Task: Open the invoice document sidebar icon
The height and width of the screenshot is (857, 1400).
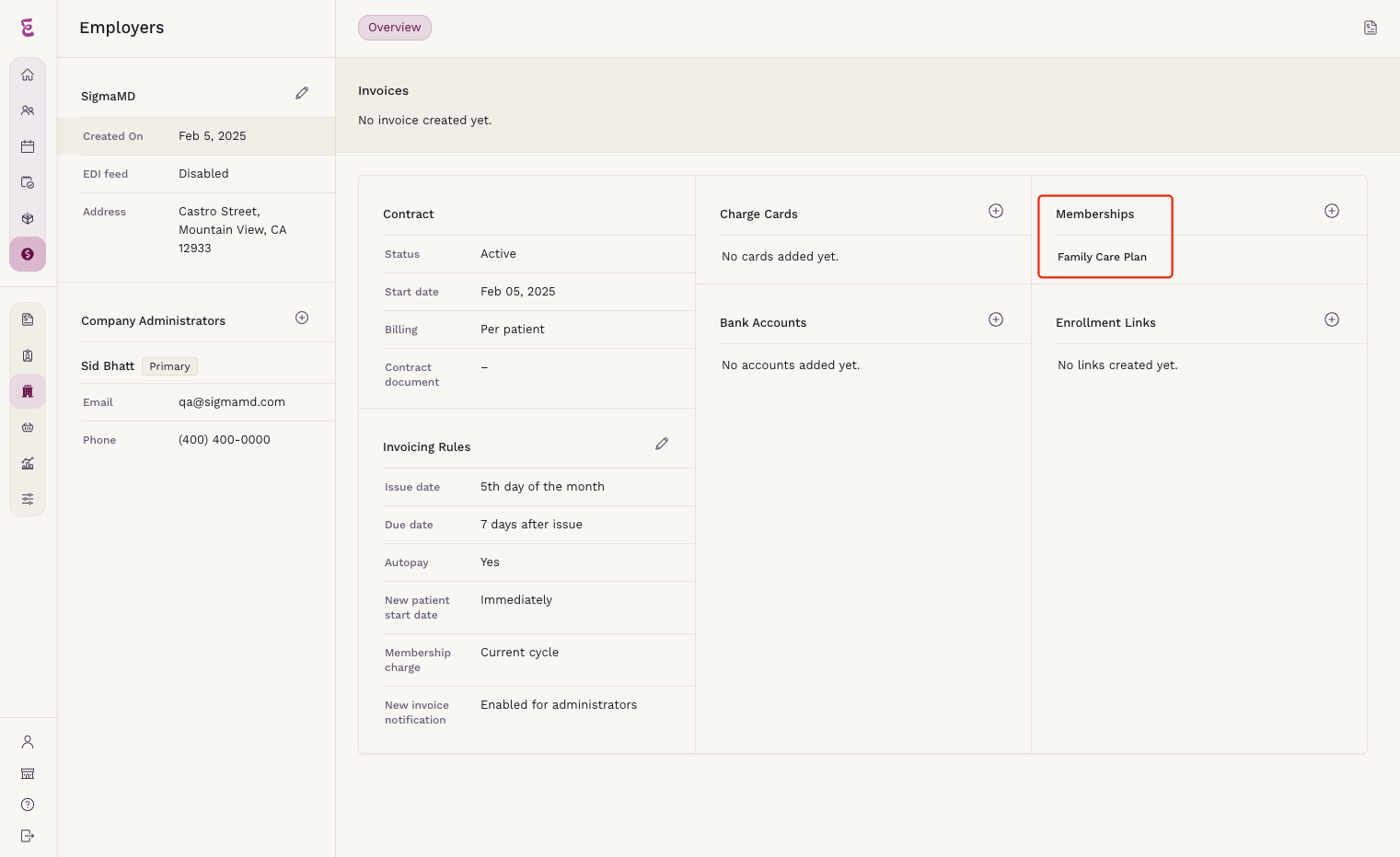Action: click(28, 319)
